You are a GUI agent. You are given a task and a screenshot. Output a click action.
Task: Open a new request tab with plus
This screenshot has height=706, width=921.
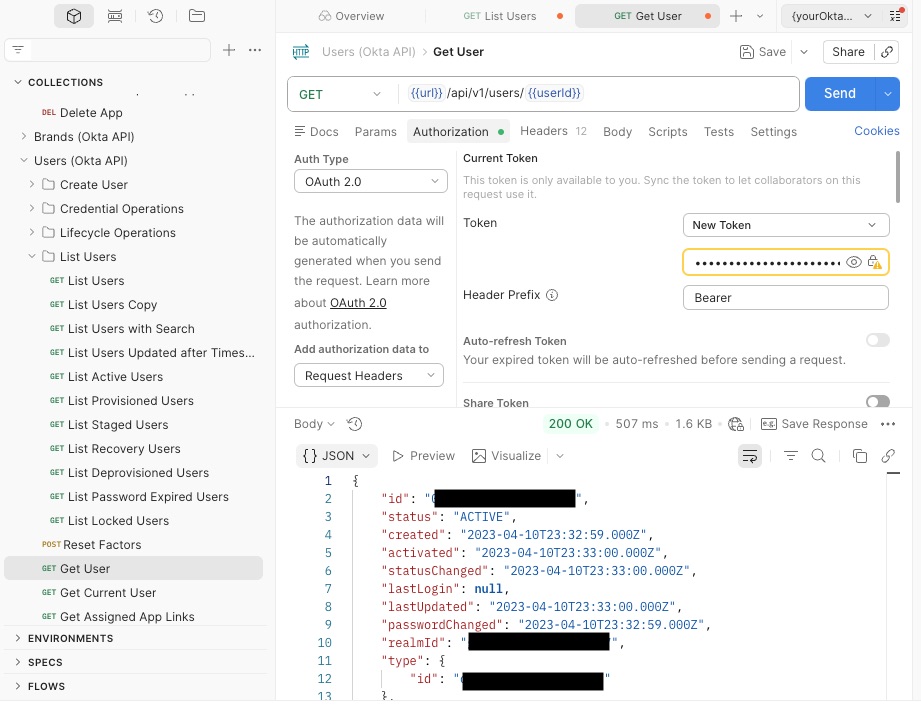pos(736,16)
